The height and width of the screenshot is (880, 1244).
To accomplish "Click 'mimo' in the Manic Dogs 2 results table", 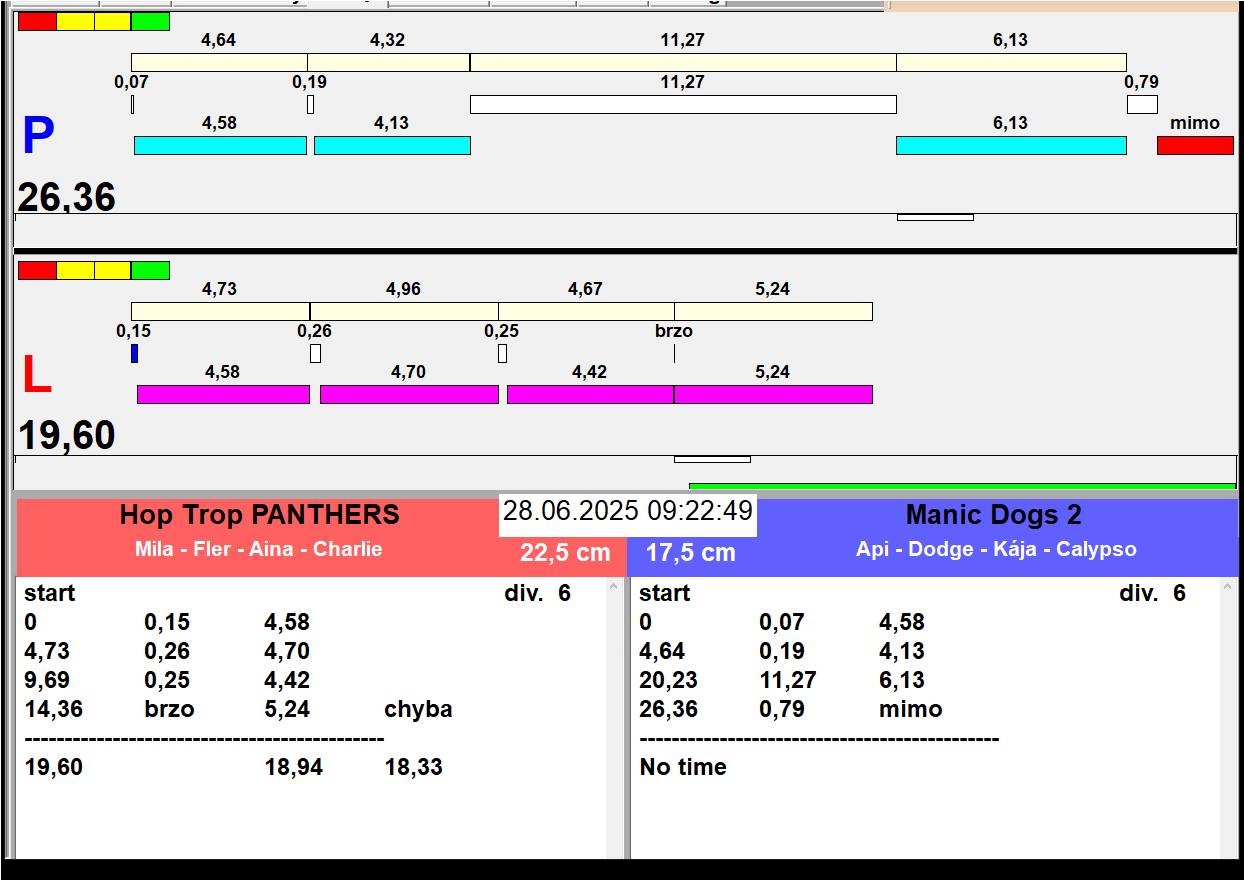I will tap(910, 709).
